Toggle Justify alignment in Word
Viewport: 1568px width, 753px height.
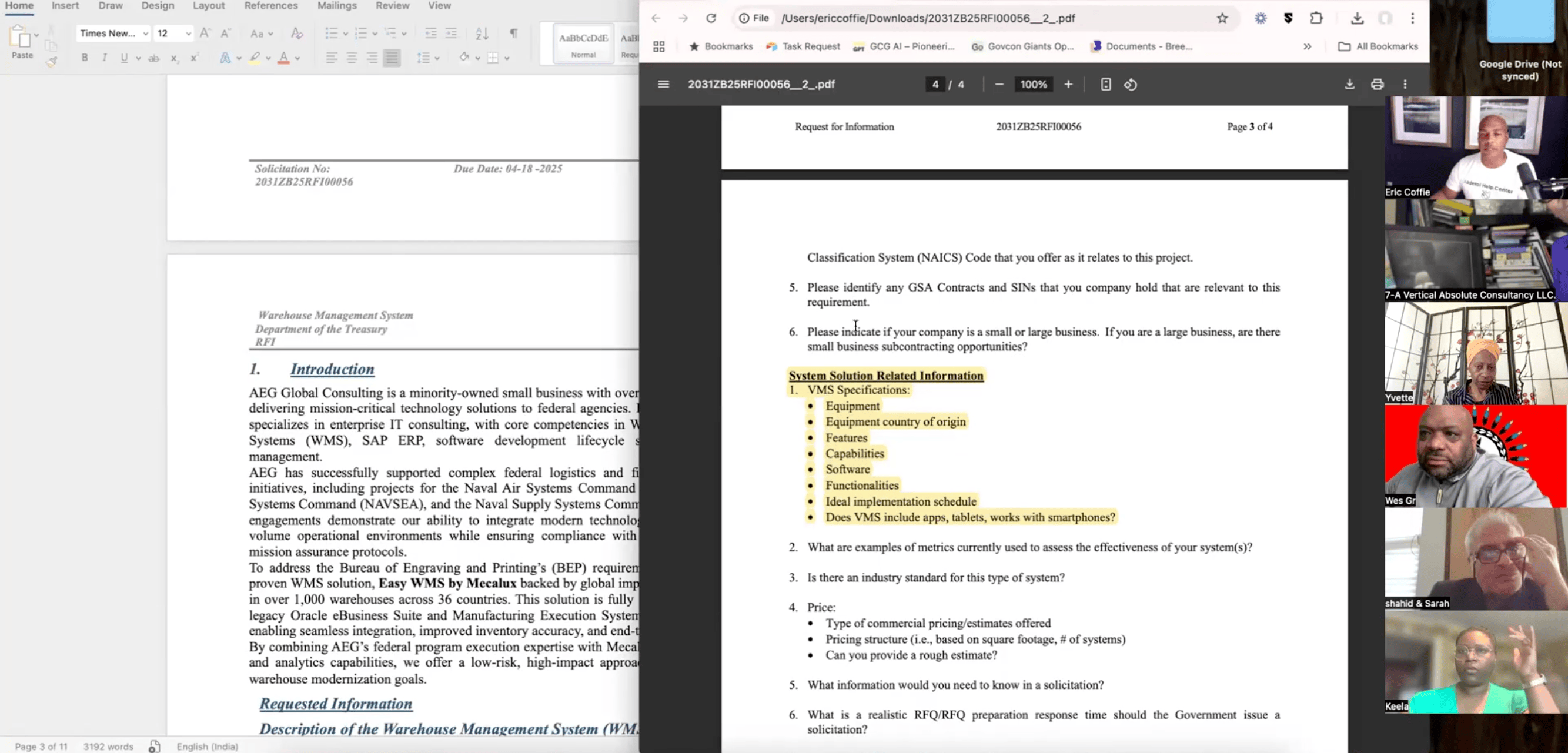392,58
